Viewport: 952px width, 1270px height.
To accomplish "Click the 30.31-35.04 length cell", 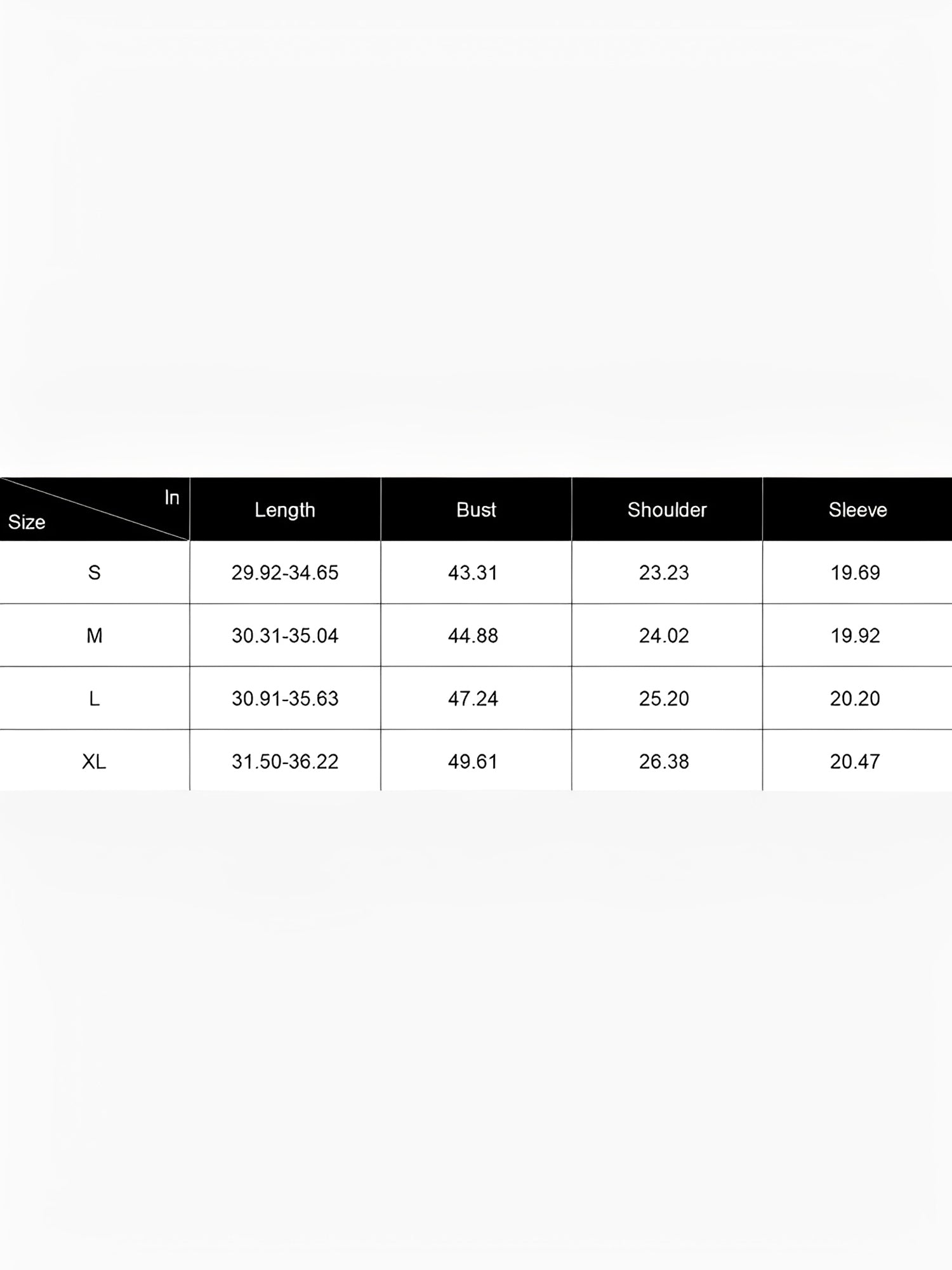I will tap(285, 636).
